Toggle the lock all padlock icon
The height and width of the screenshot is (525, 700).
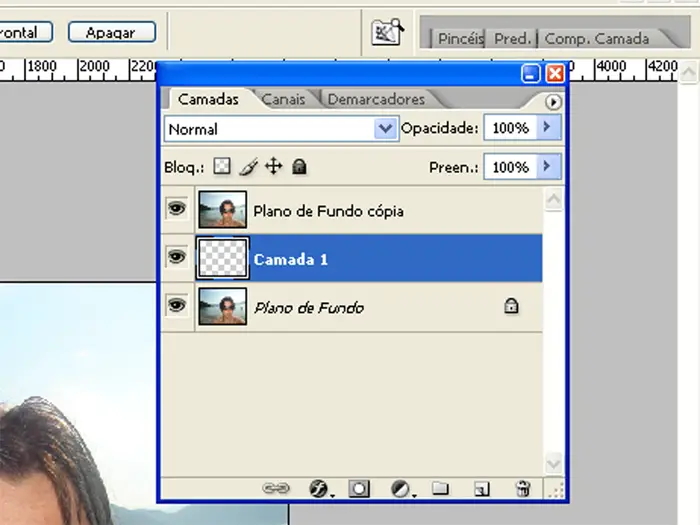(x=298, y=167)
